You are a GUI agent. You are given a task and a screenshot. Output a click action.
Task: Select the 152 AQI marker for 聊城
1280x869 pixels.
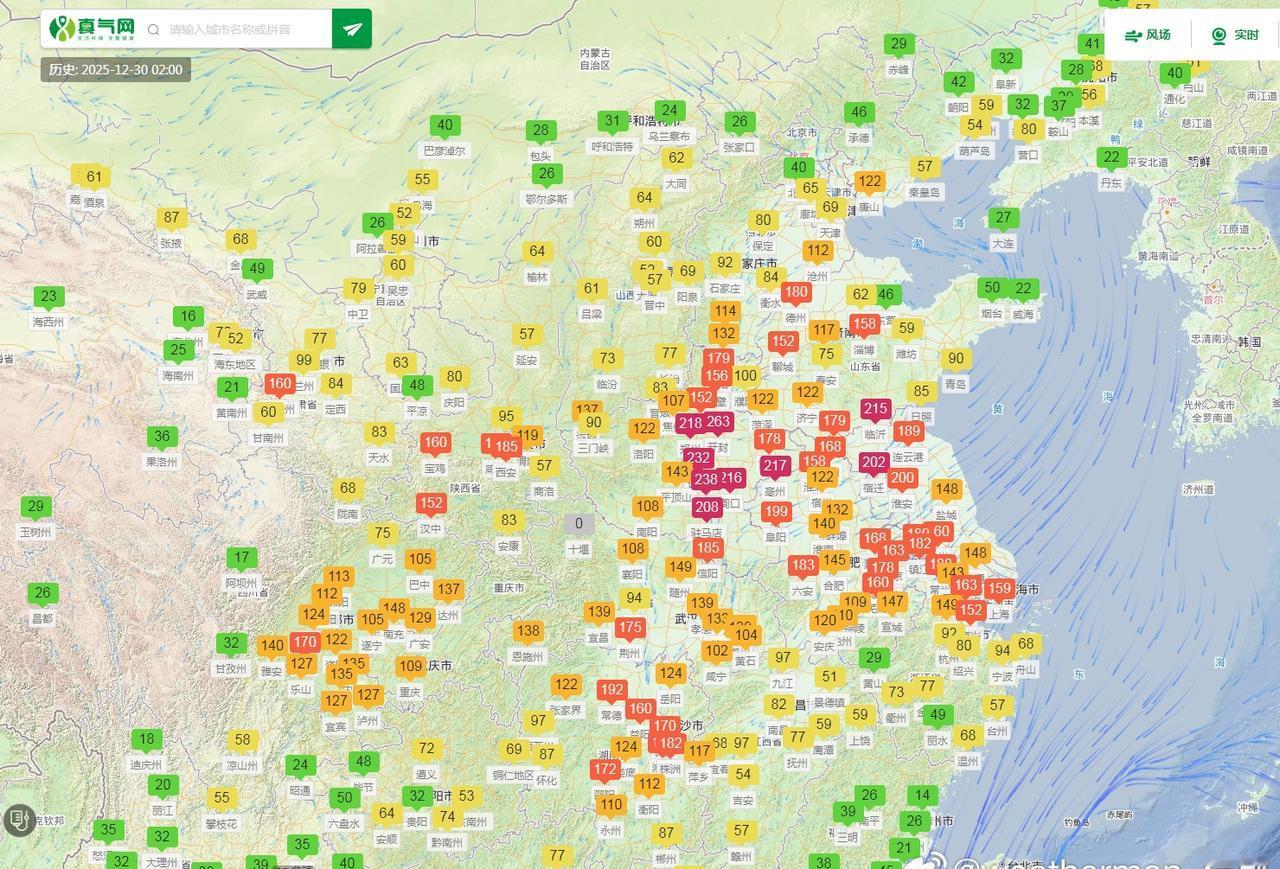point(783,341)
